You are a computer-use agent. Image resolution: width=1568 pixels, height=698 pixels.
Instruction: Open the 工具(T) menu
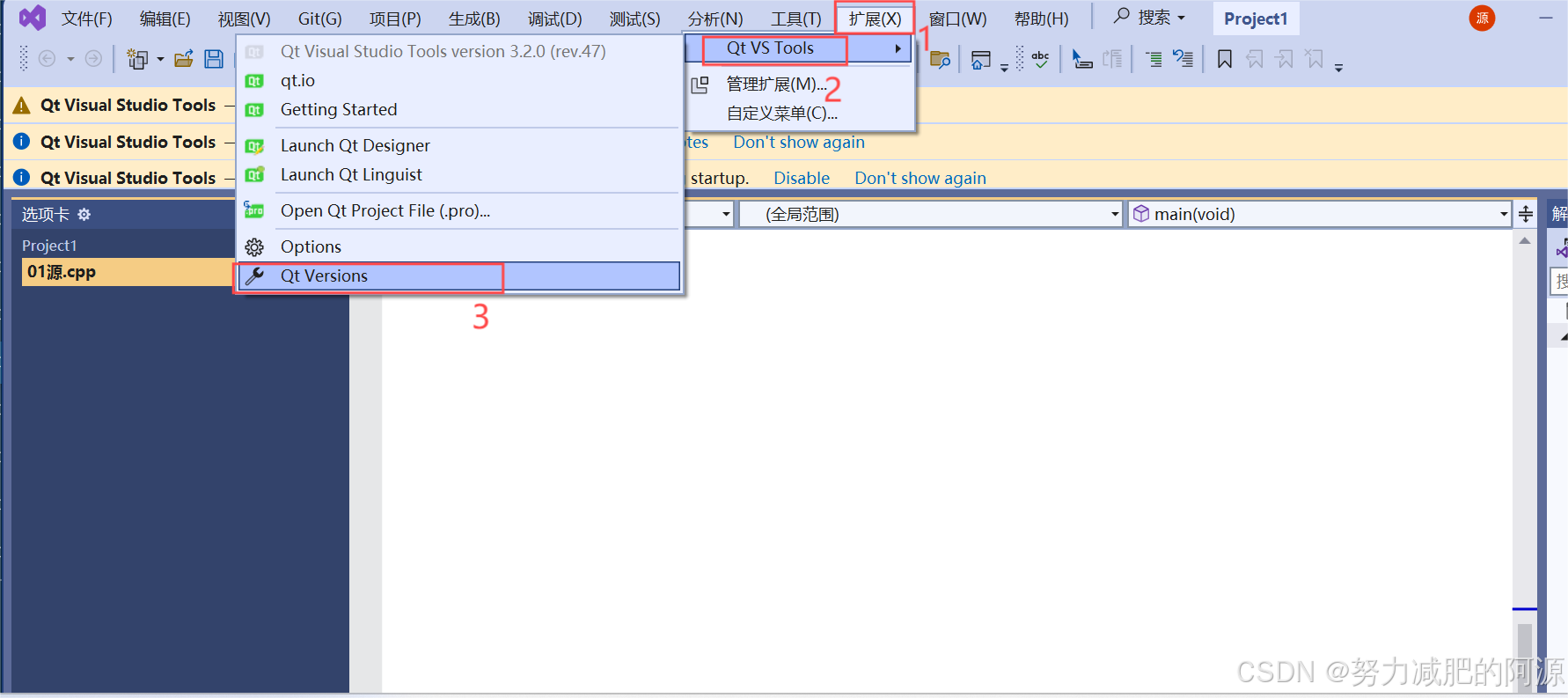[795, 18]
